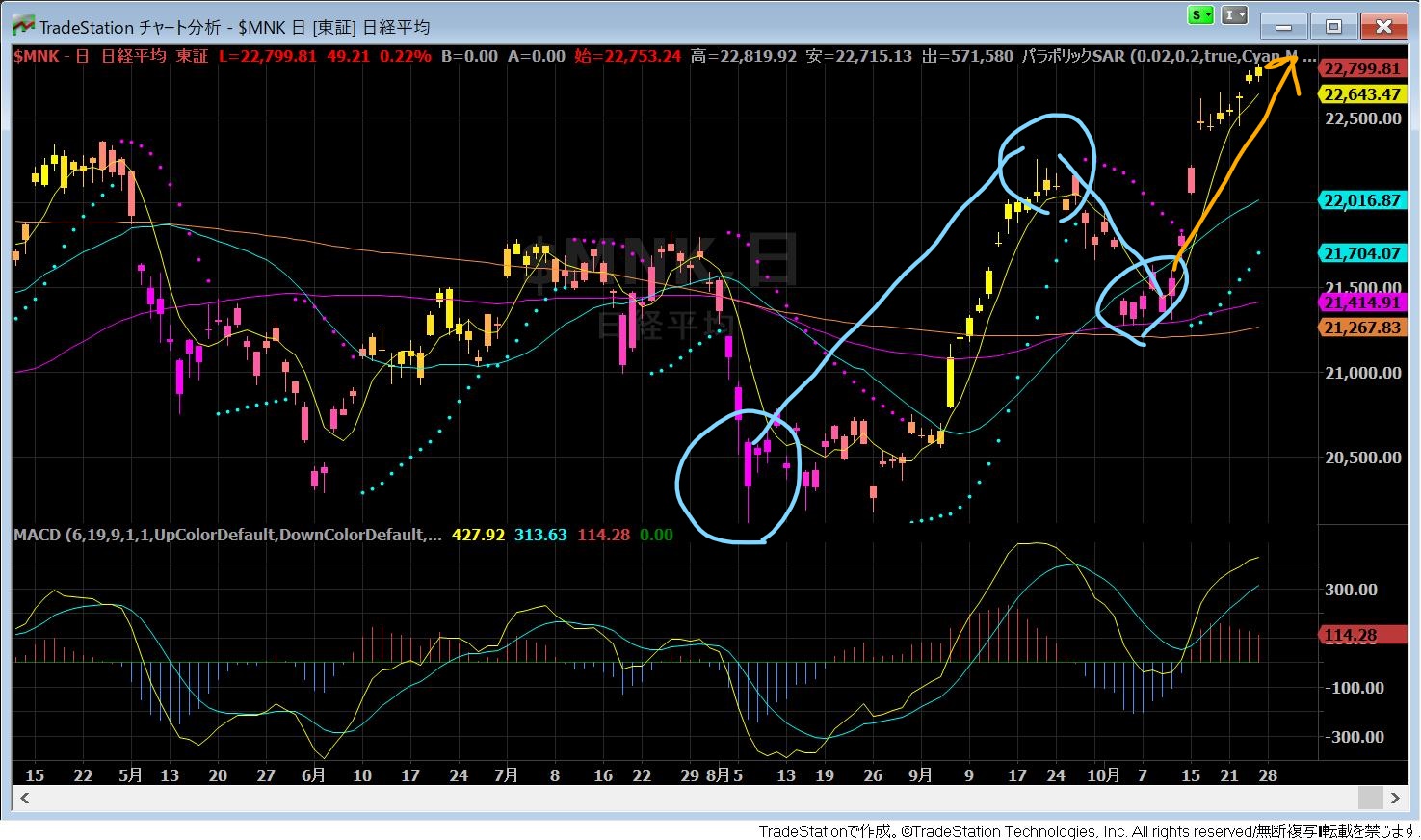Click the orange '21,267.83' price axis tag
The width and height of the screenshot is (1421, 840).
click(1362, 328)
